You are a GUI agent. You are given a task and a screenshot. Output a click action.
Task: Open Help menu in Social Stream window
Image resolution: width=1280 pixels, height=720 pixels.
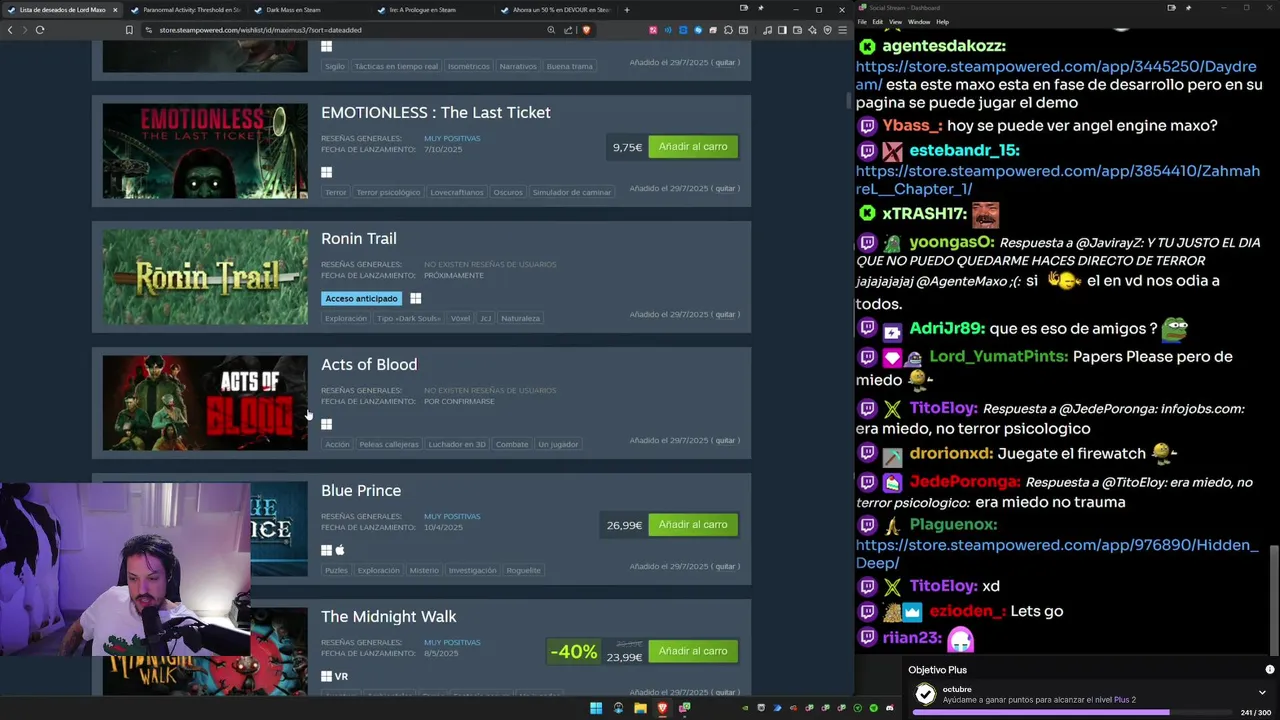point(942,21)
